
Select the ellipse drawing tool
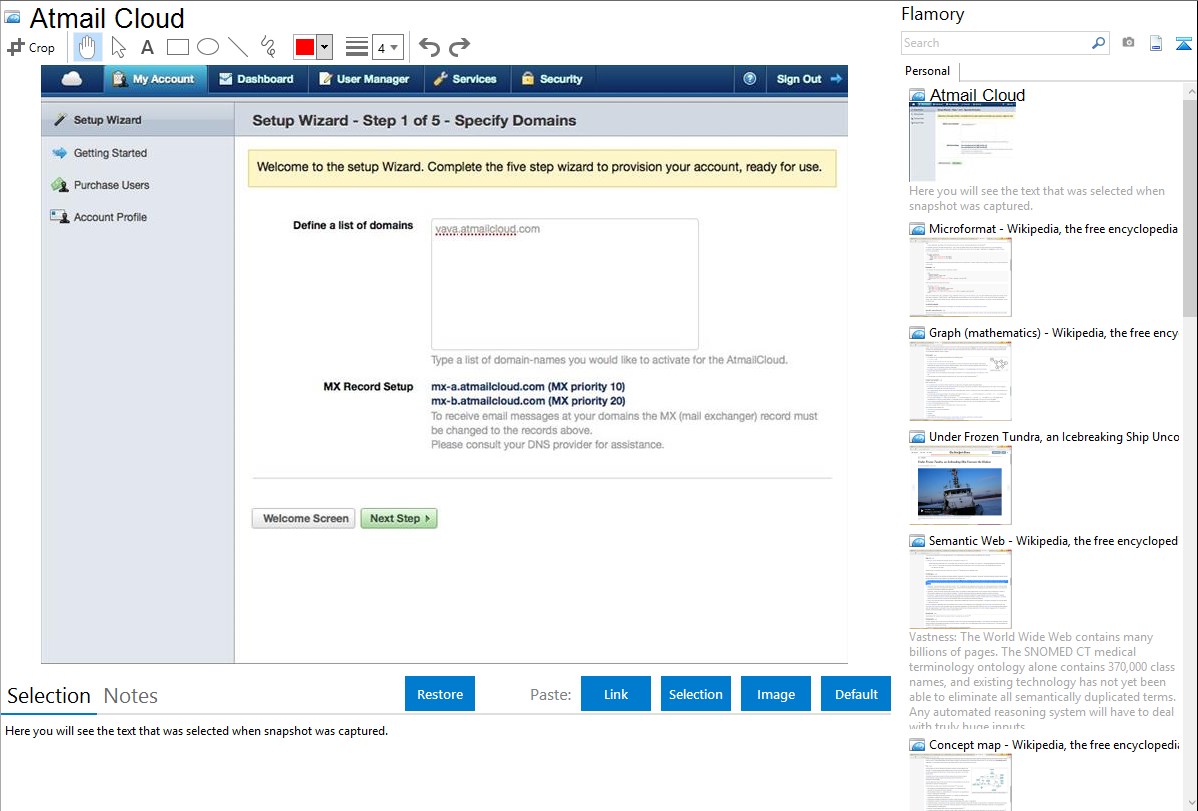click(x=208, y=47)
